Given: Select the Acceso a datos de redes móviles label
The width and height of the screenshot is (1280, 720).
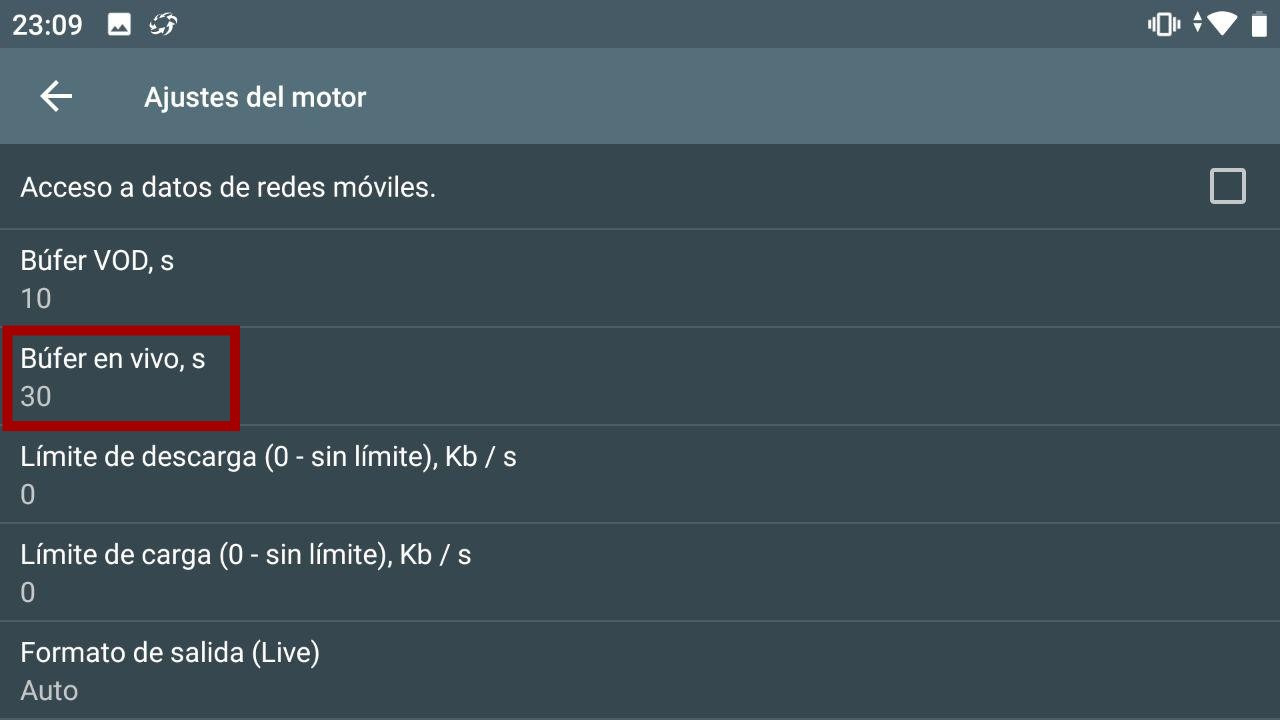Looking at the screenshot, I should 228,187.
